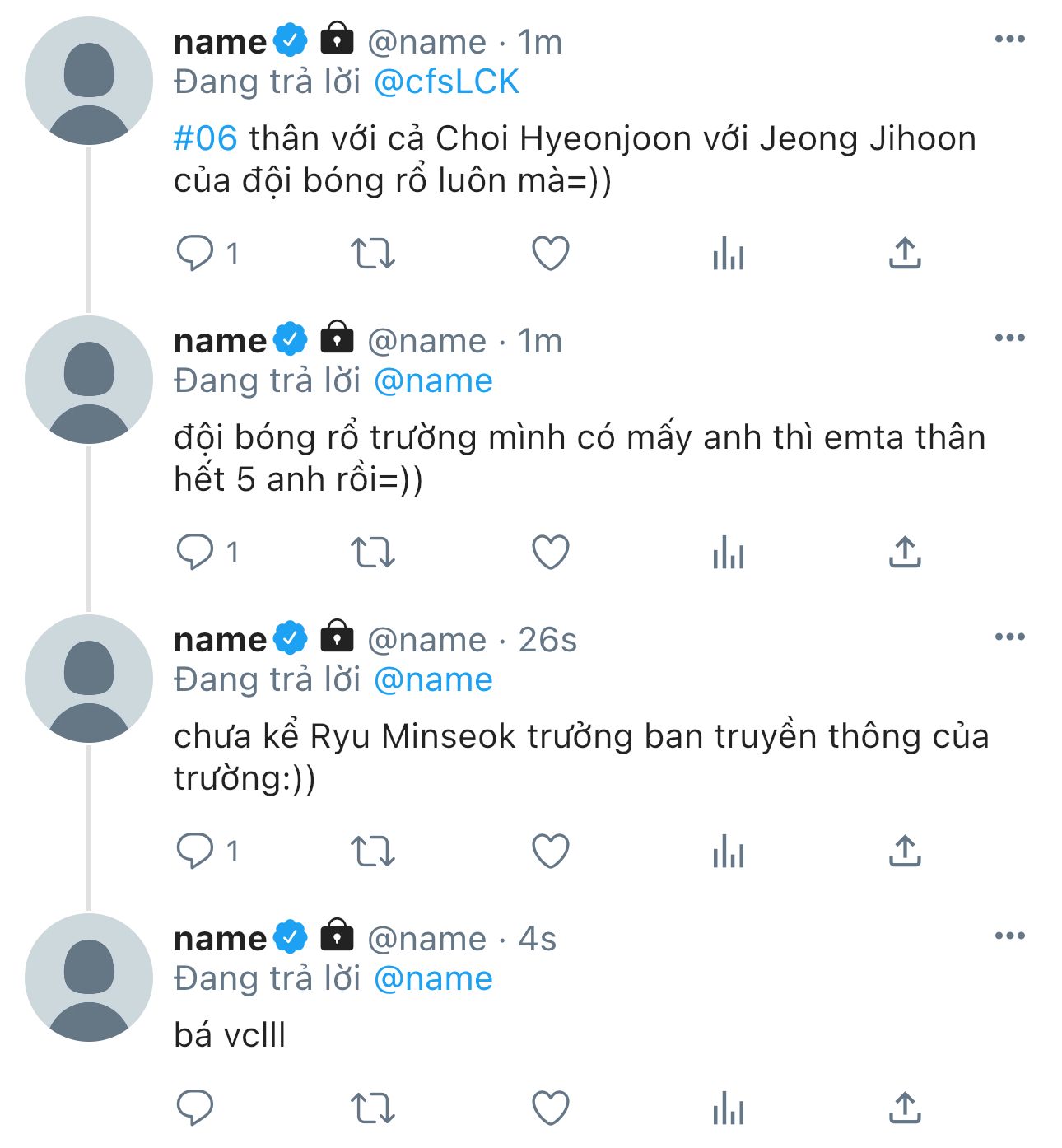The width and height of the screenshot is (1062, 1148).
Task: Reply to the tweet mentioning Choi Hyeonjoon
Action: (x=195, y=253)
